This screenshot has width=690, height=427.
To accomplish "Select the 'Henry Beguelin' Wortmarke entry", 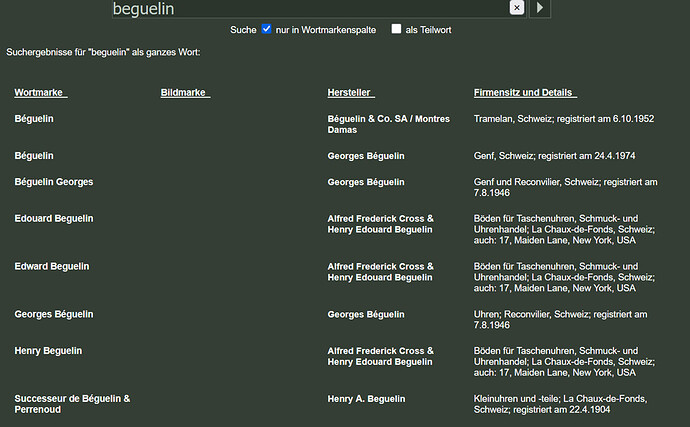I will coord(48,350).
